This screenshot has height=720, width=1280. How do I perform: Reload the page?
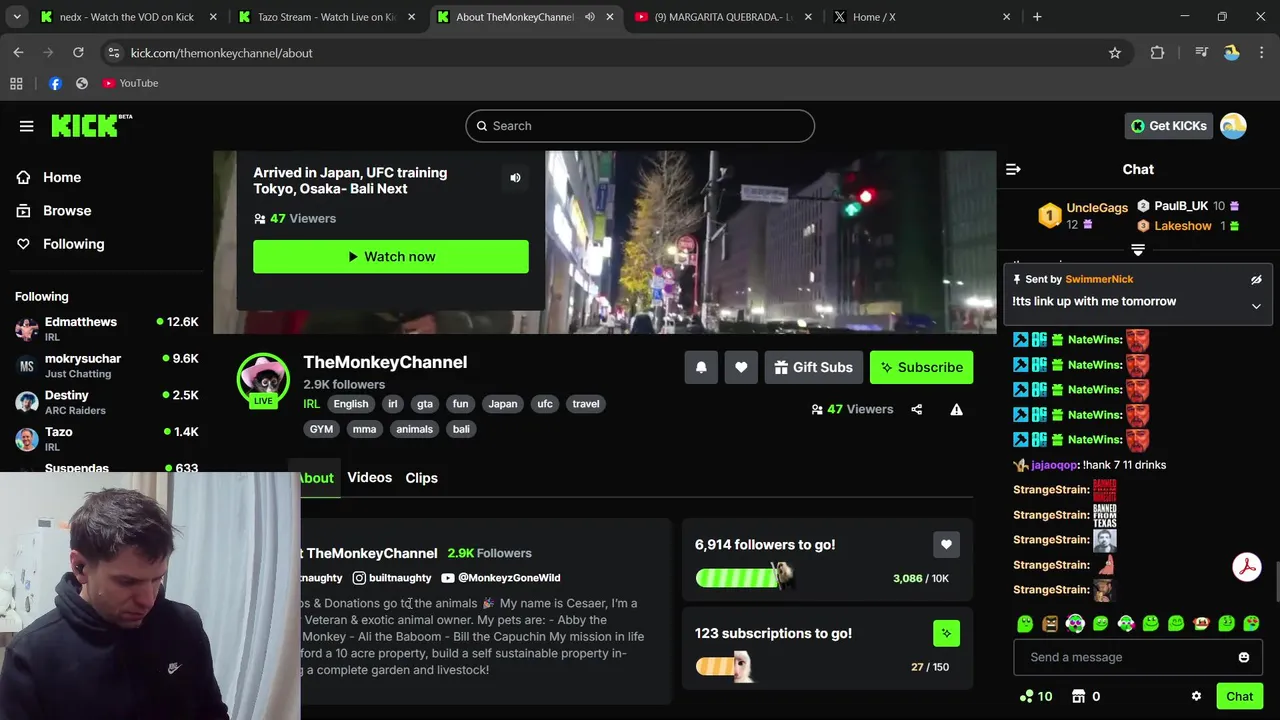pos(78,53)
